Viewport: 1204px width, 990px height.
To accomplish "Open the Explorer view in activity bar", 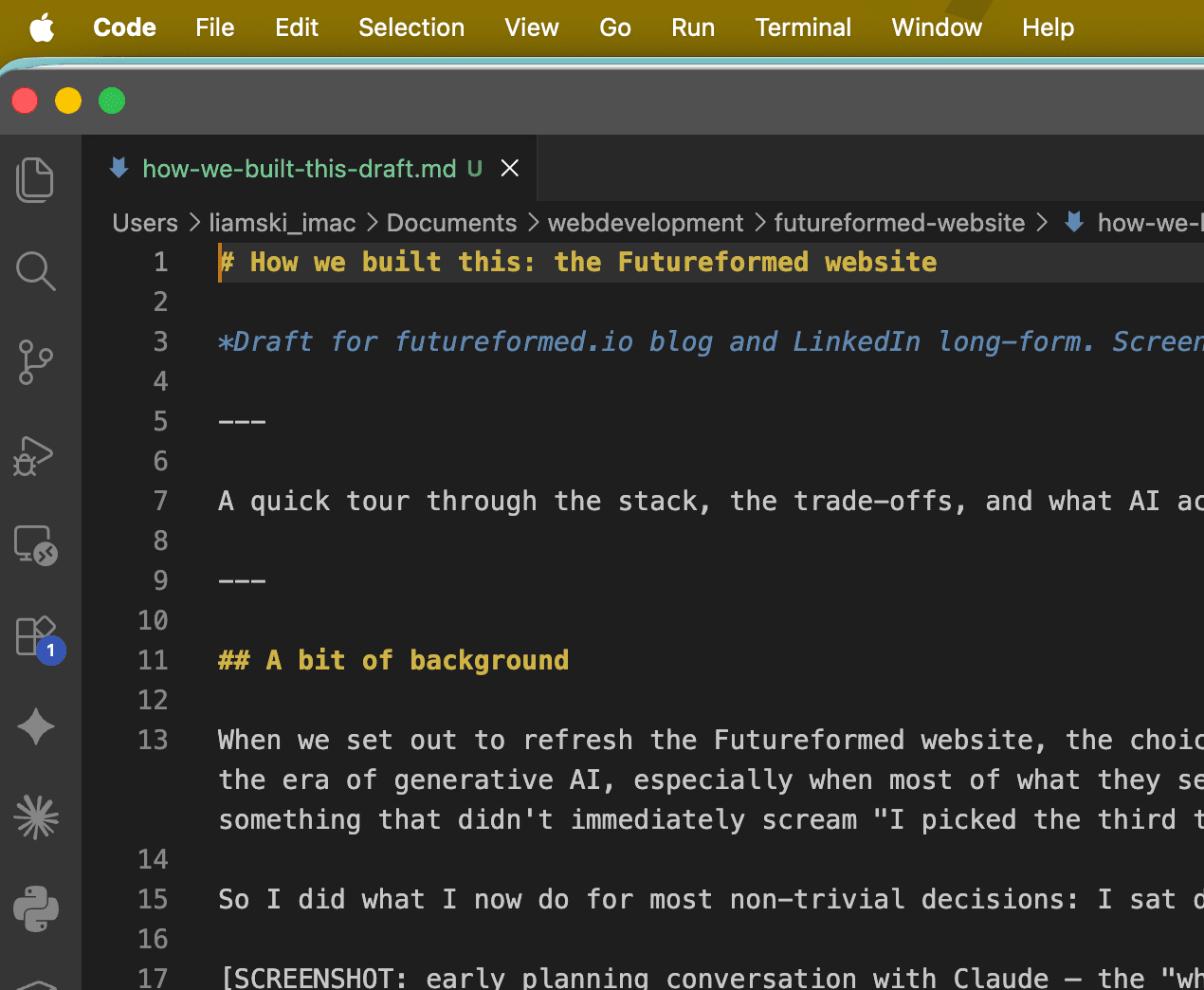I will pyautogui.click(x=35, y=180).
